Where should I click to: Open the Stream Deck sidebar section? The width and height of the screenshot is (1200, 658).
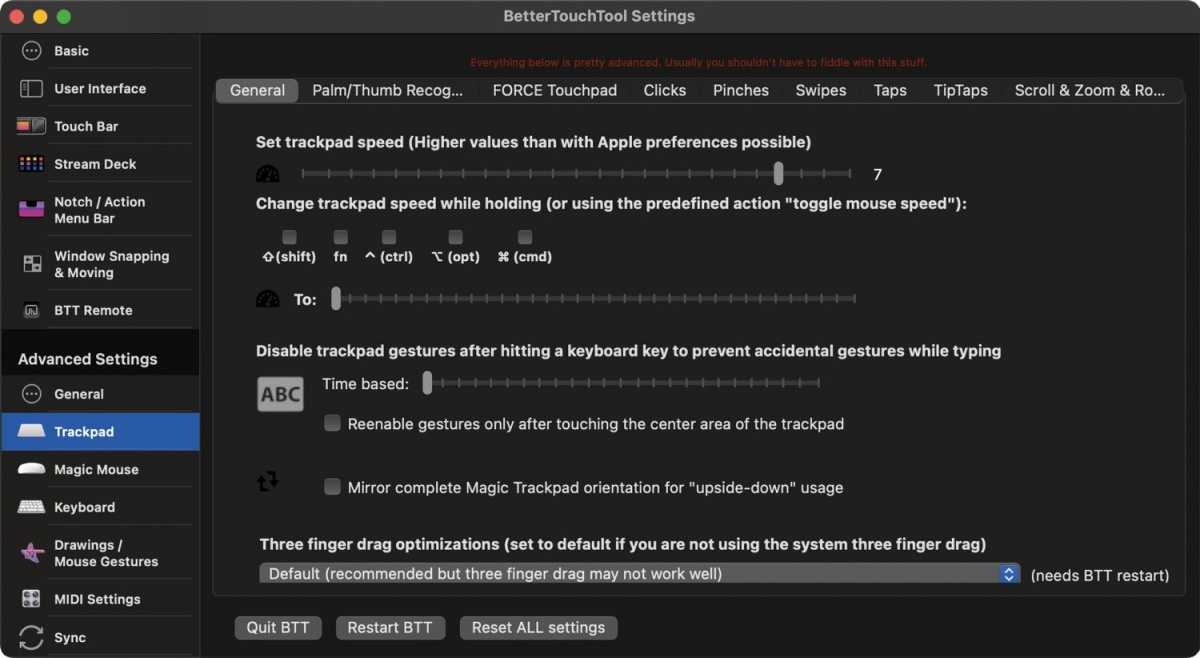coord(95,164)
